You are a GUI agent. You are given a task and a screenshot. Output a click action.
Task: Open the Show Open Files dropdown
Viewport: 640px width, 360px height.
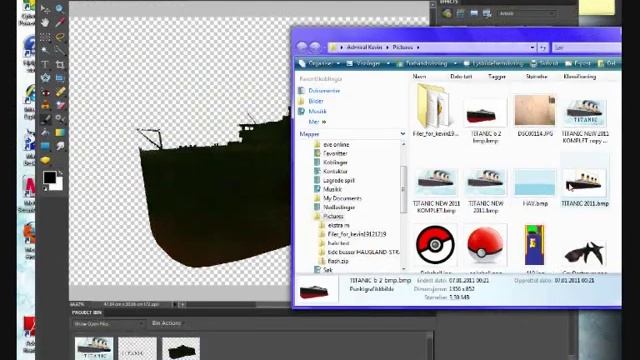[108, 324]
